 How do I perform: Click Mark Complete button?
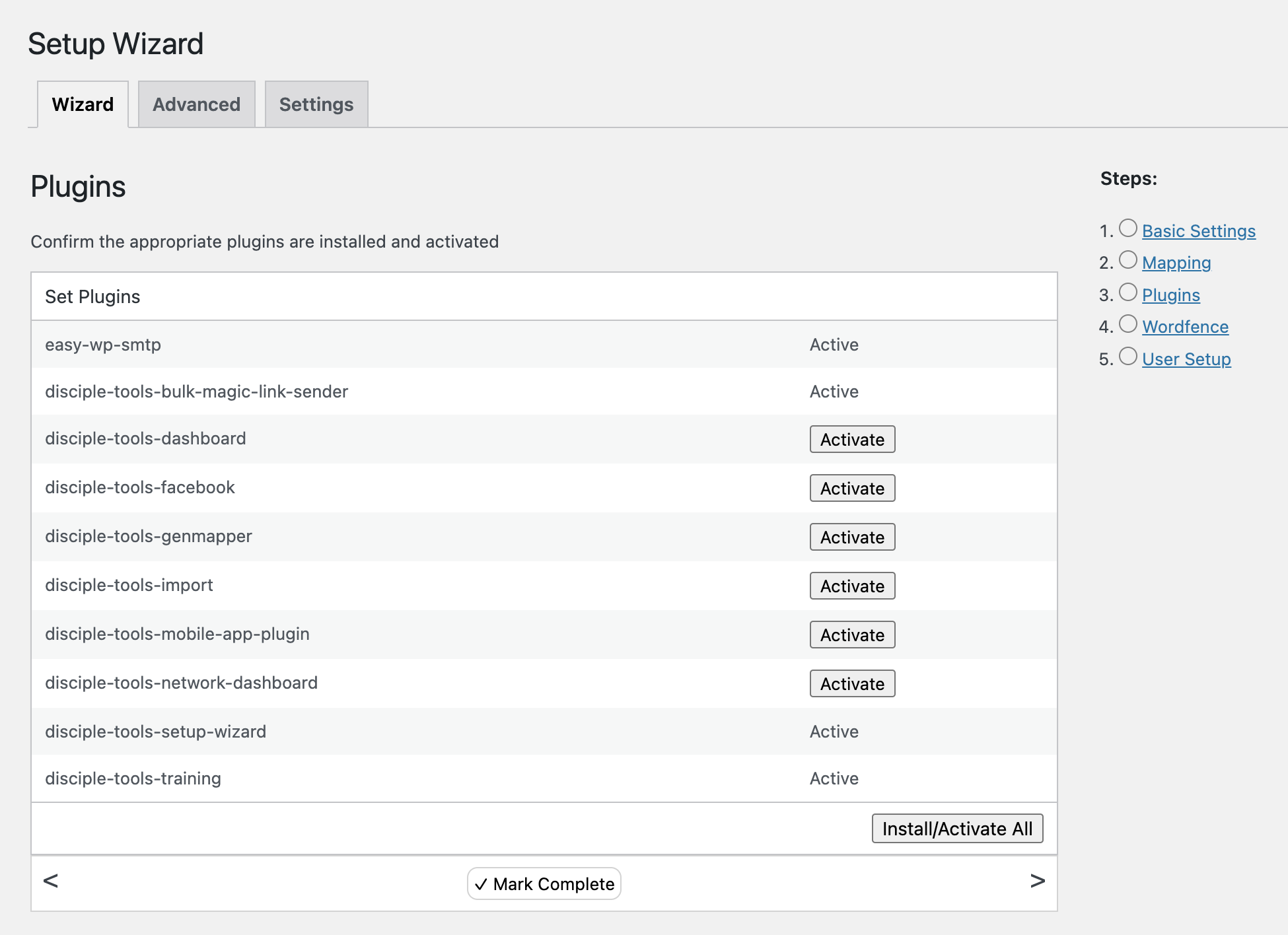pos(544,883)
